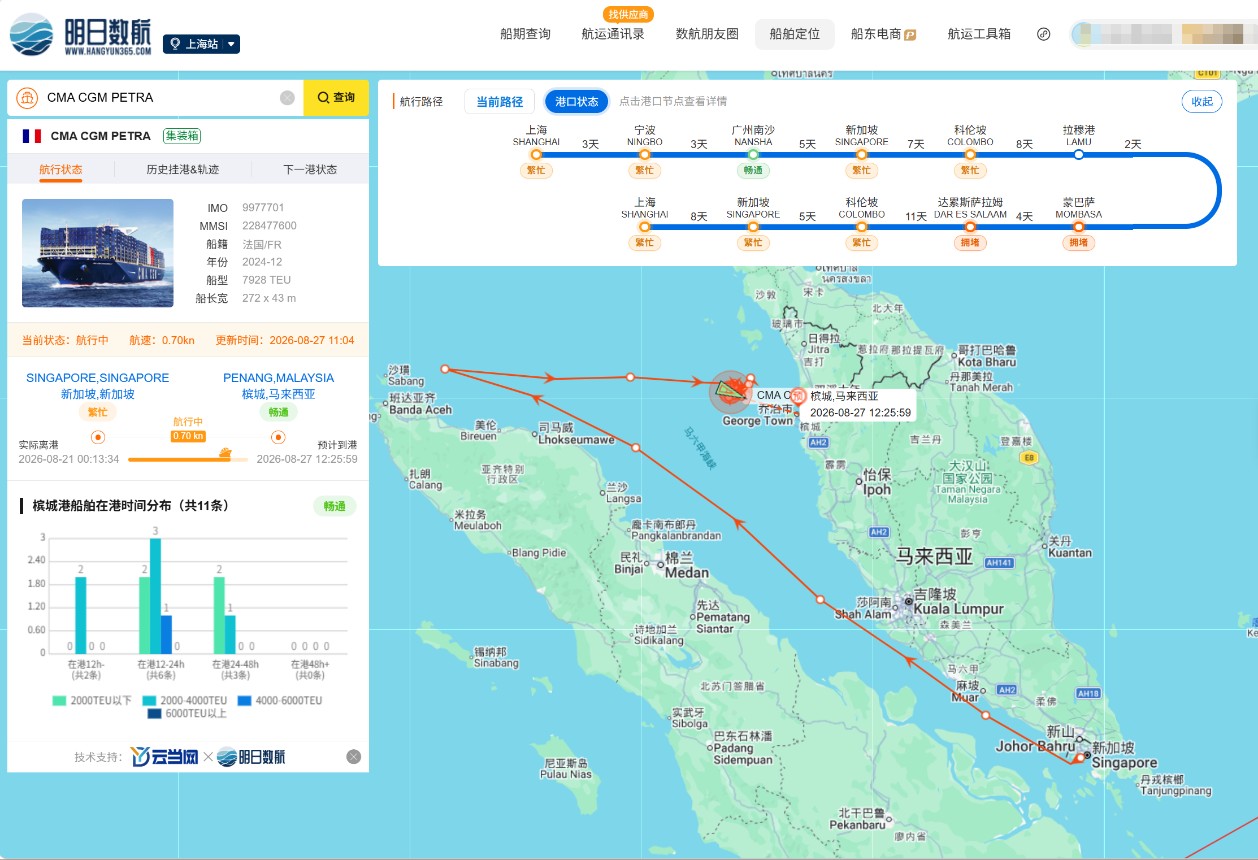Click the ship marker near George Town

[x=733, y=390]
